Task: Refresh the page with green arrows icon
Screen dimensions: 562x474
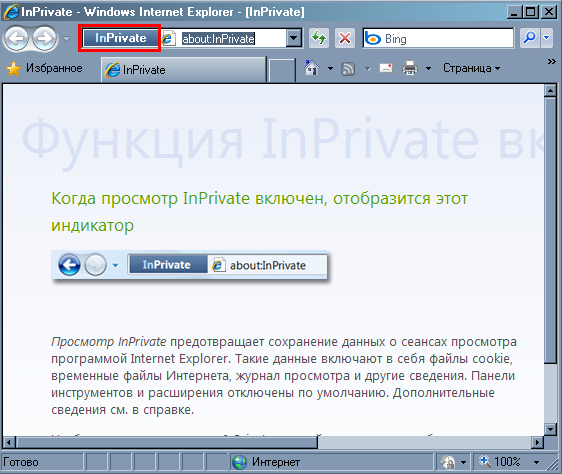Action: click(x=319, y=38)
